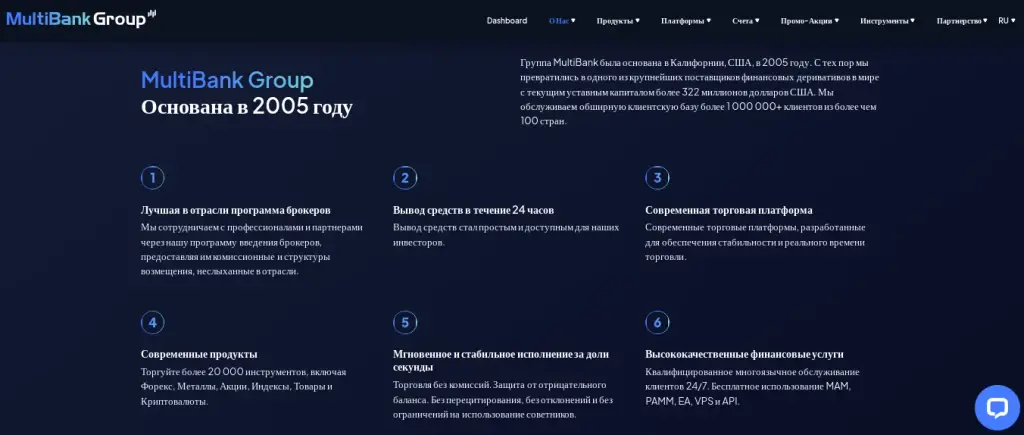Open the RU language selector
This screenshot has width=1024, height=435.
(x=1006, y=21)
